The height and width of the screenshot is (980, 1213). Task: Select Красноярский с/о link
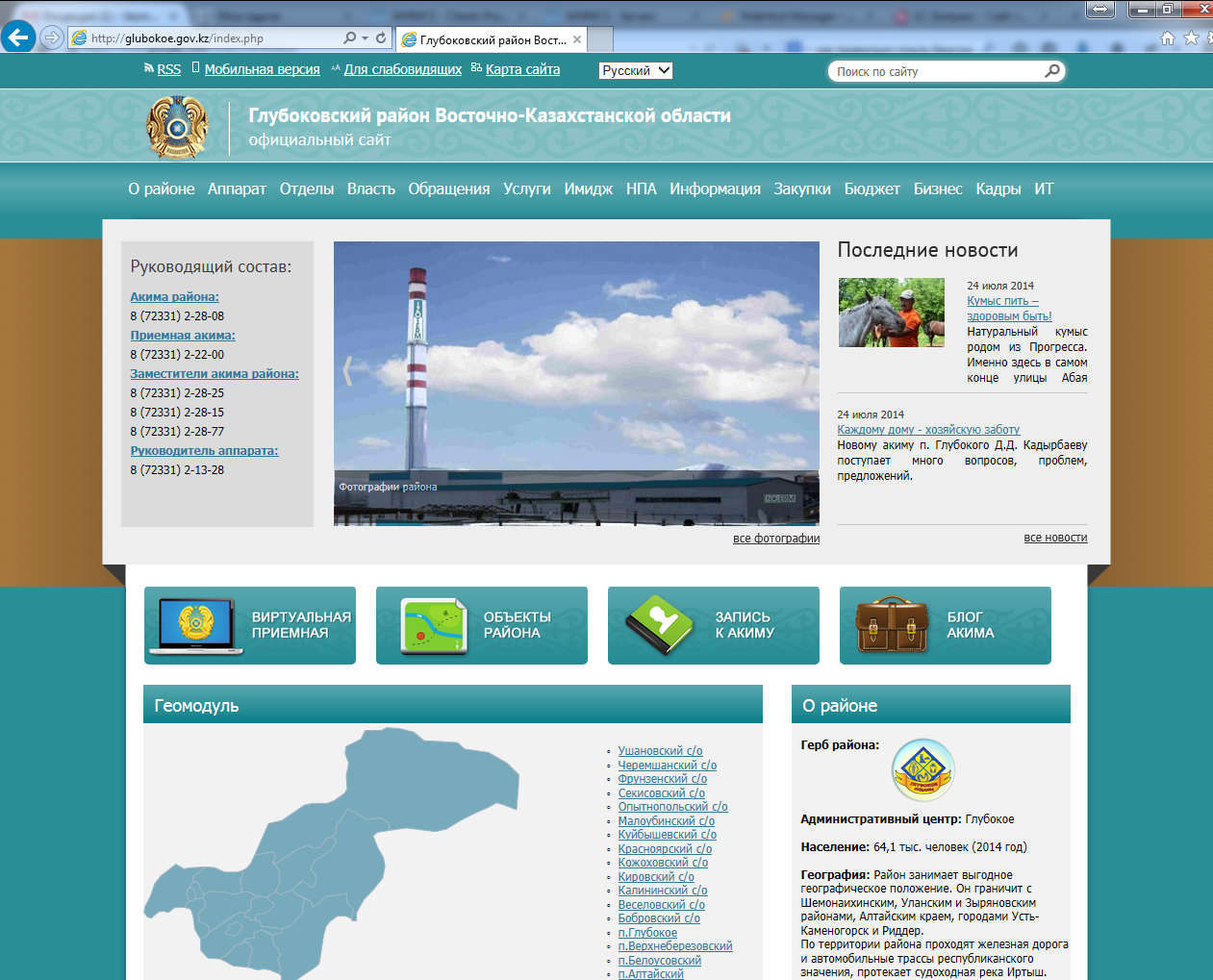click(665, 849)
